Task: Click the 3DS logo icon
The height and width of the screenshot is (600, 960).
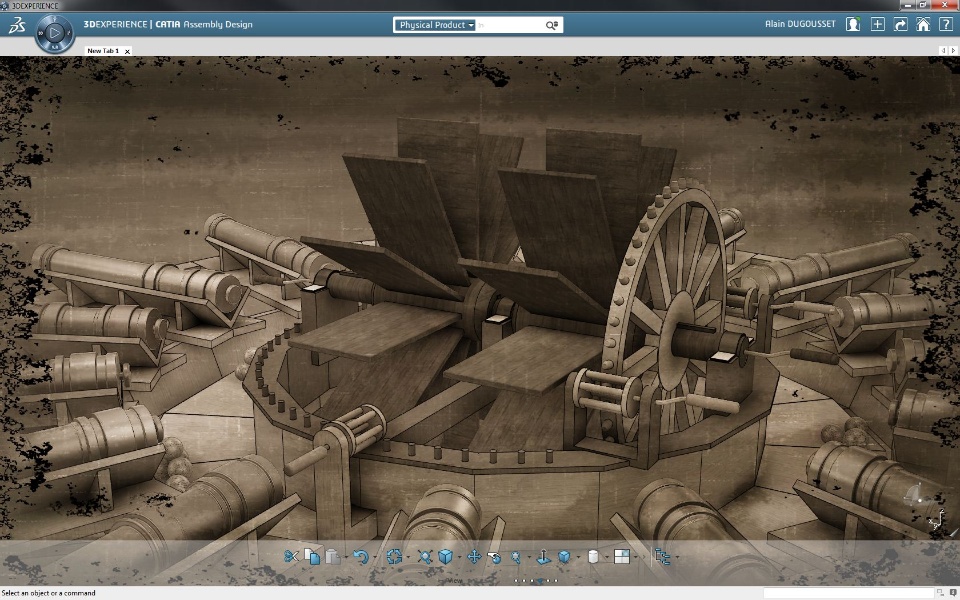Action: pyautogui.click(x=17, y=25)
